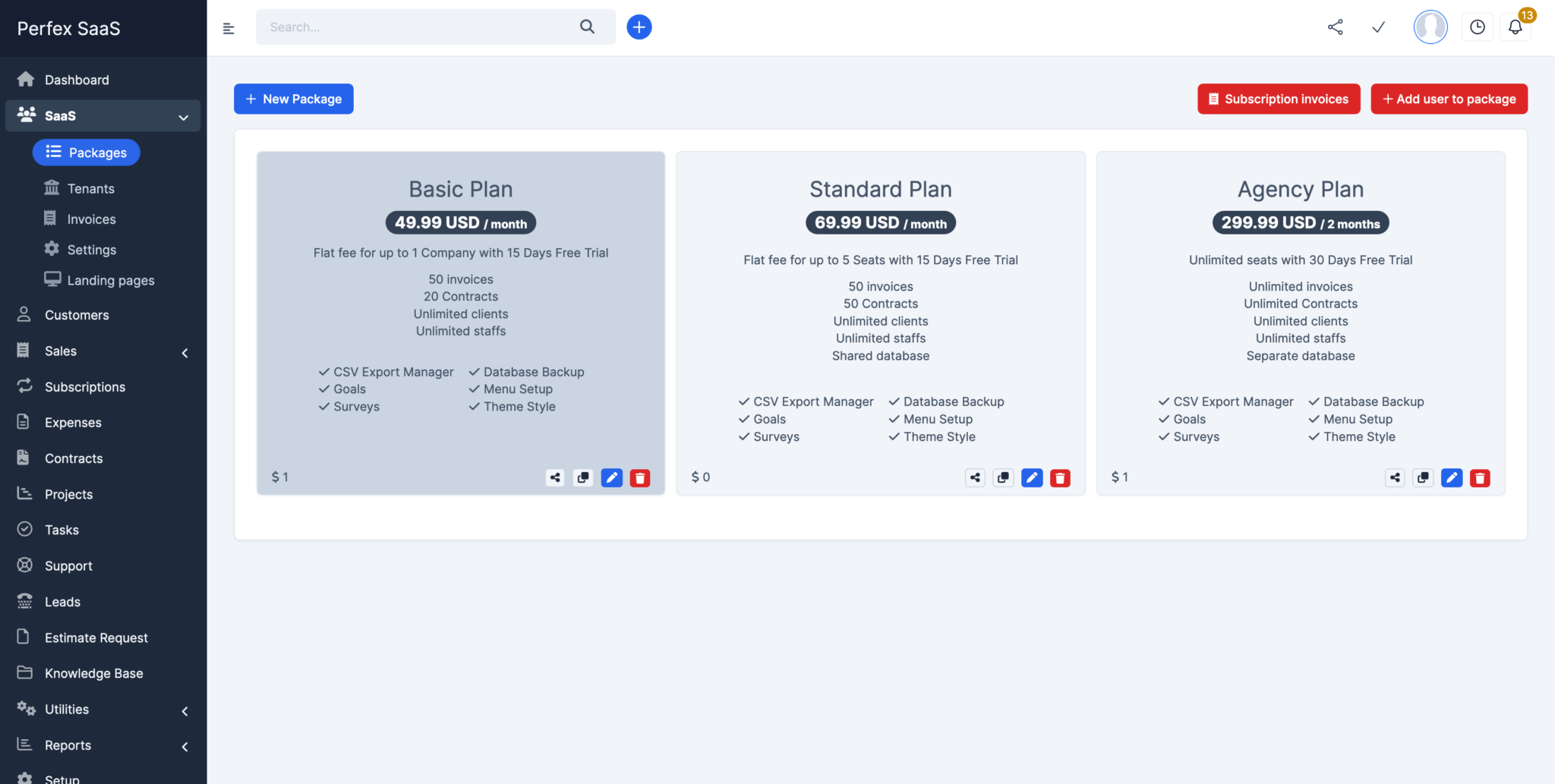Select Packages in the sidebar
The height and width of the screenshot is (784, 1555).
click(x=86, y=152)
